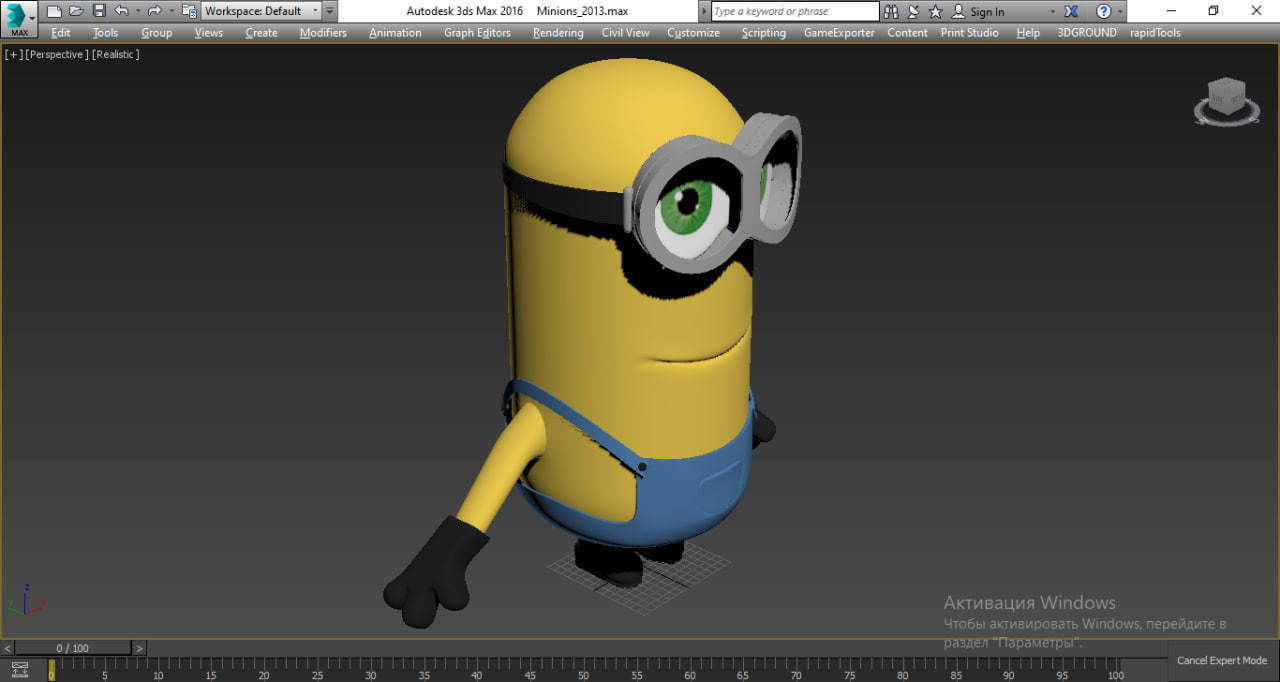Open the Rendering menu
Image resolution: width=1280 pixels, height=682 pixels.
[558, 32]
